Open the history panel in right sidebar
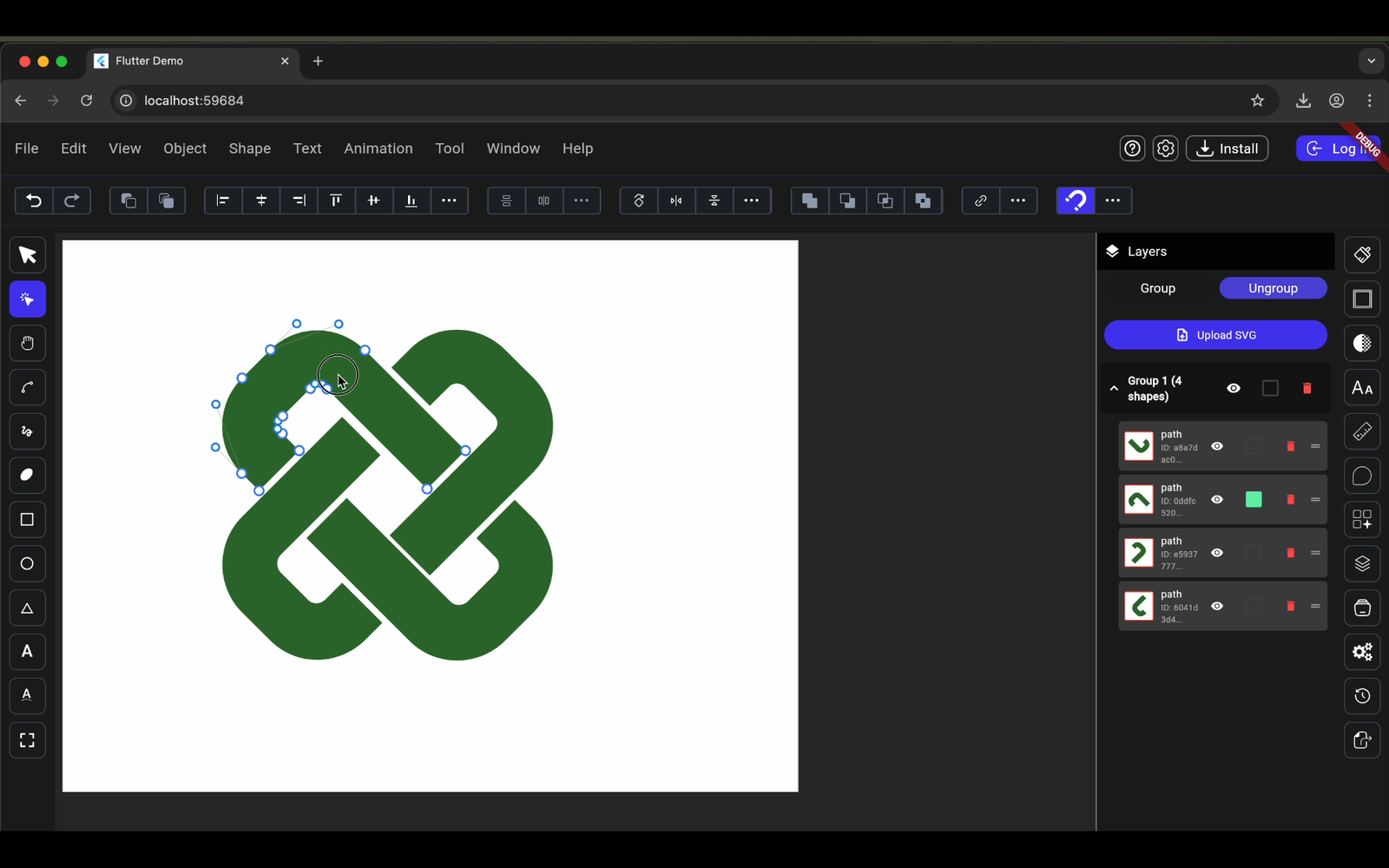This screenshot has width=1389, height=868. pos(1361,696)
